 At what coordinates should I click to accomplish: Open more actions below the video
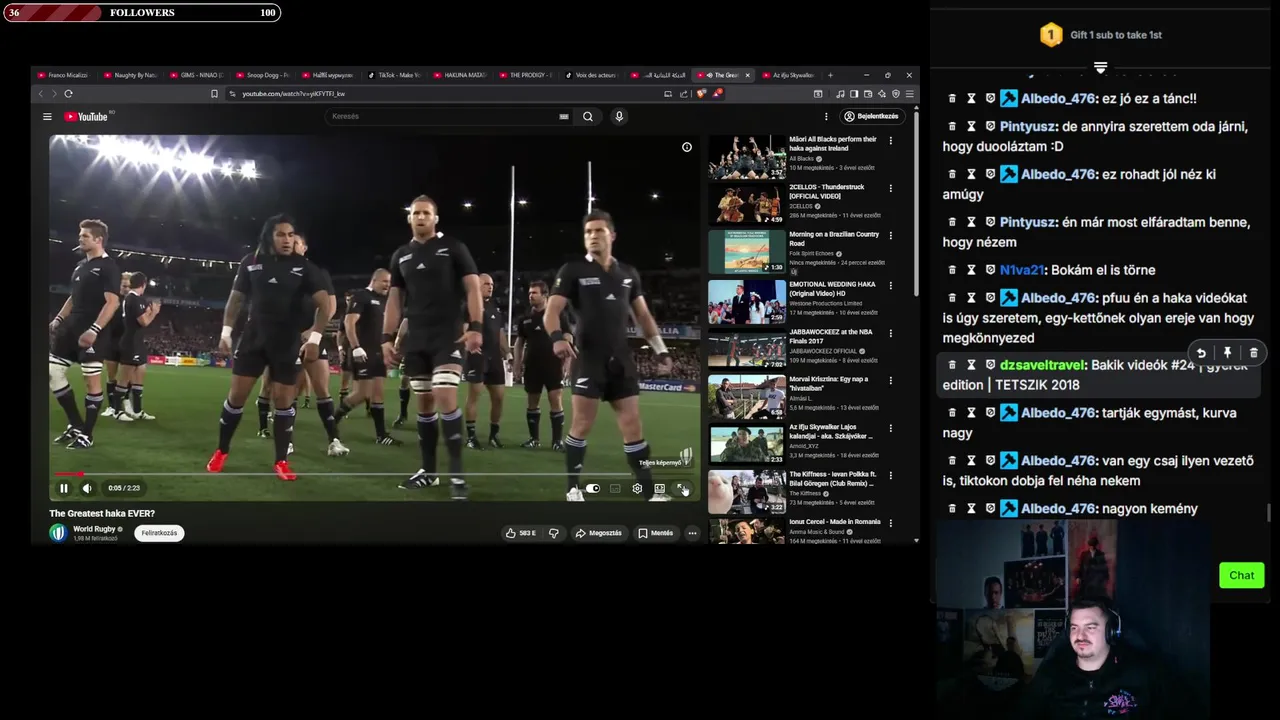692,533
